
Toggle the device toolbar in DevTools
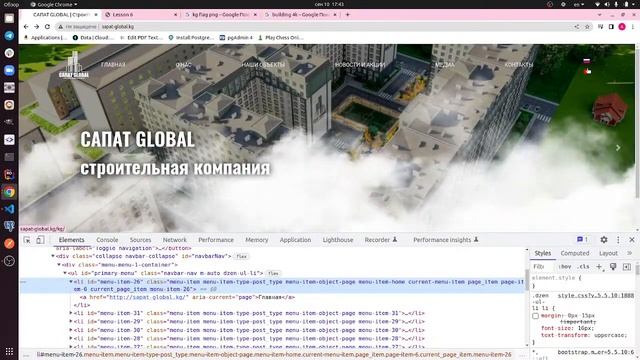pyautogui.click(x=40, y=240)
